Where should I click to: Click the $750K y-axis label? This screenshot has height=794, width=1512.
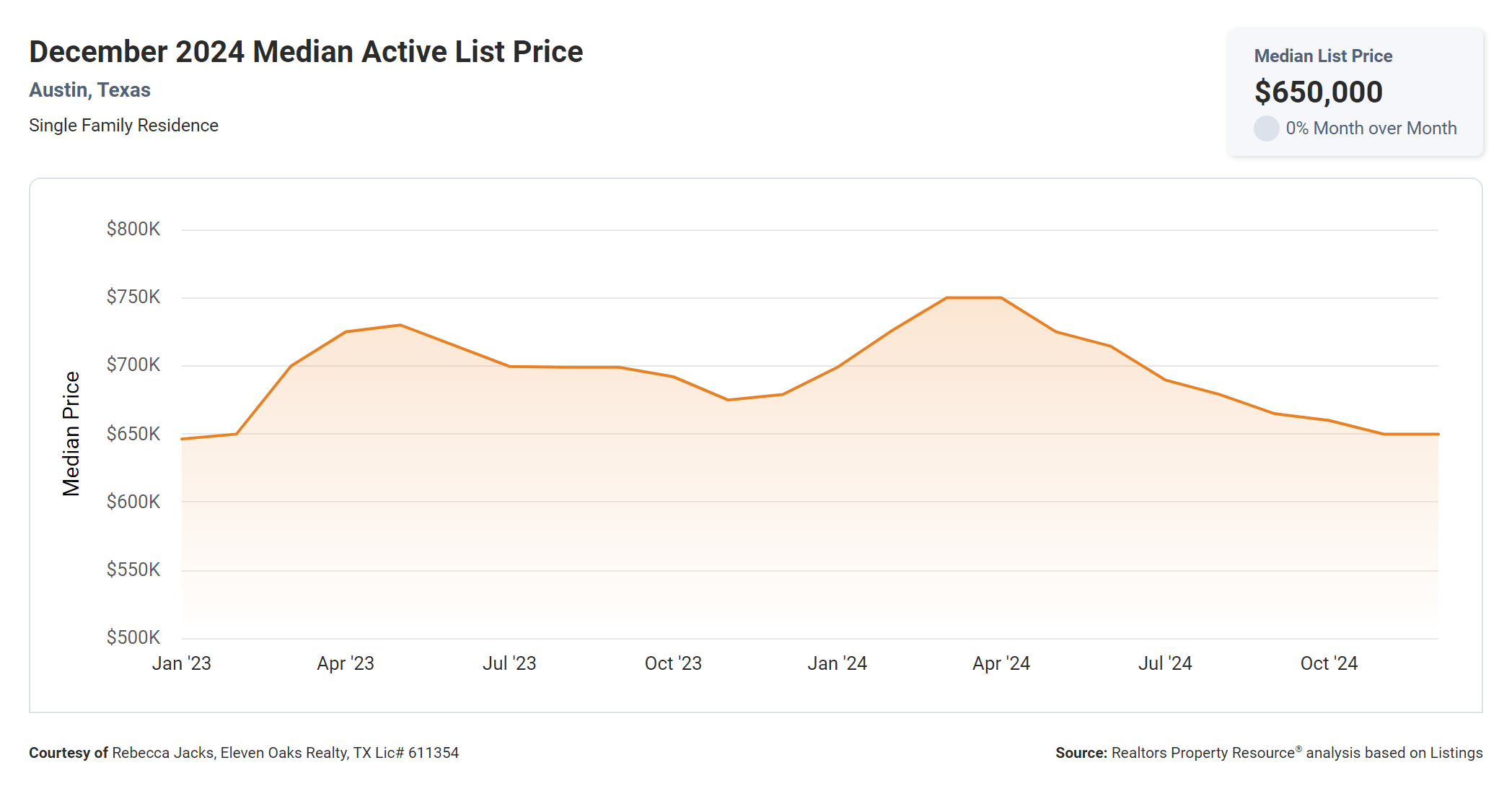click(133, 297)
